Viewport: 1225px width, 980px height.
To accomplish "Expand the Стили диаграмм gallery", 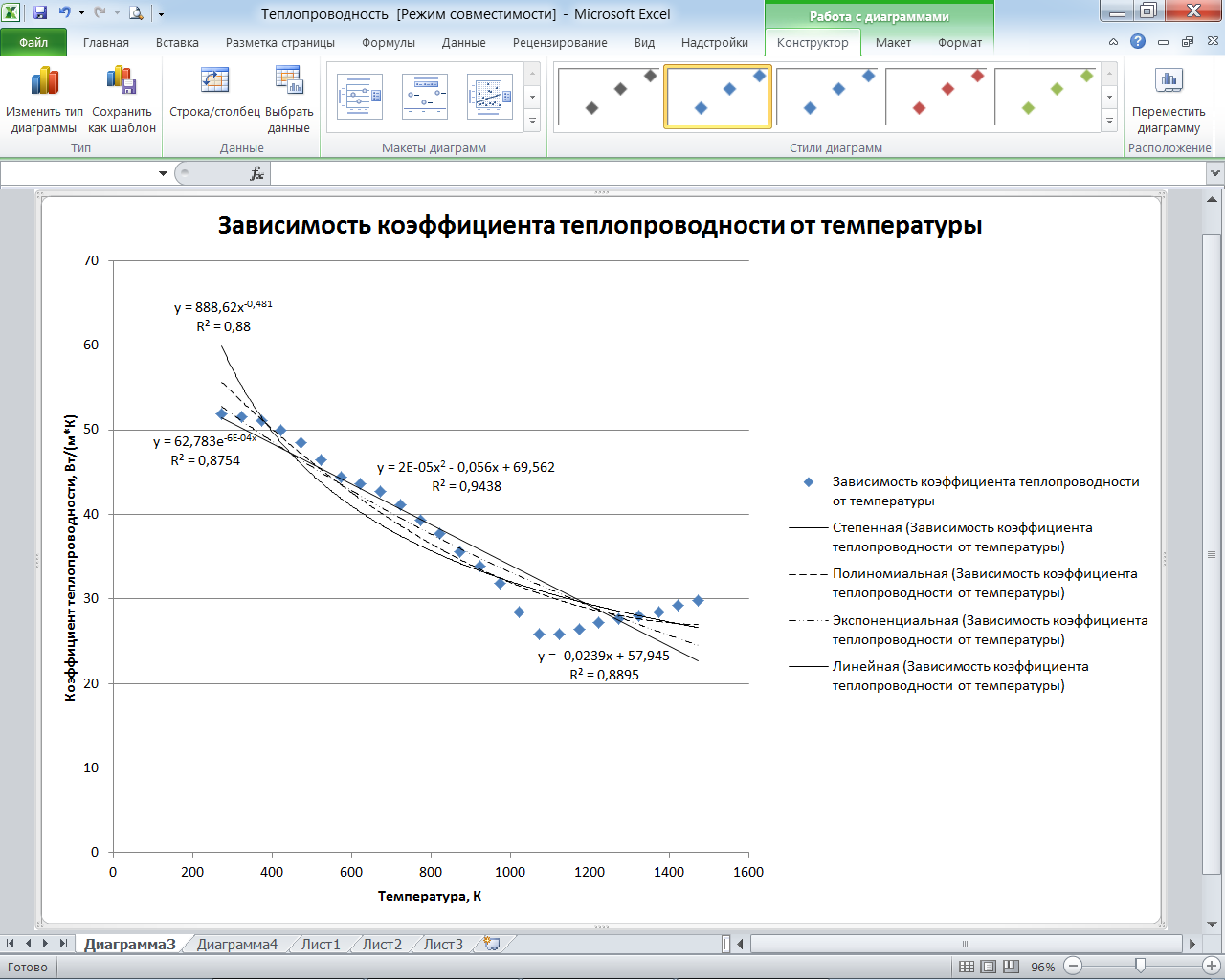I will click(1110, 122).
